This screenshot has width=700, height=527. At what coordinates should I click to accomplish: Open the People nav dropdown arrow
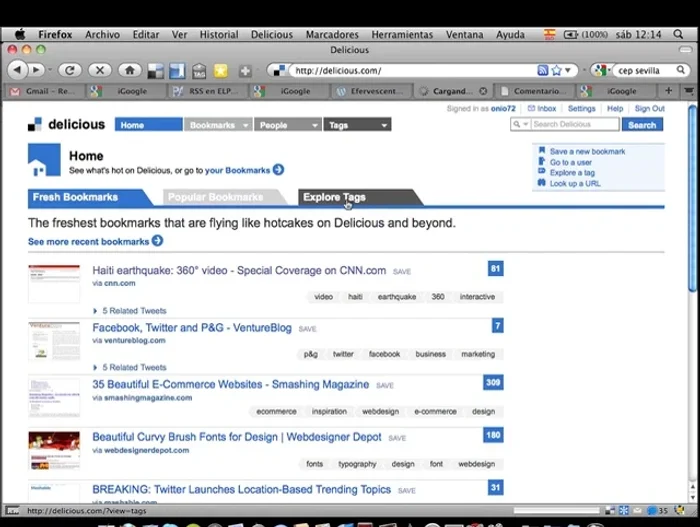315,125
